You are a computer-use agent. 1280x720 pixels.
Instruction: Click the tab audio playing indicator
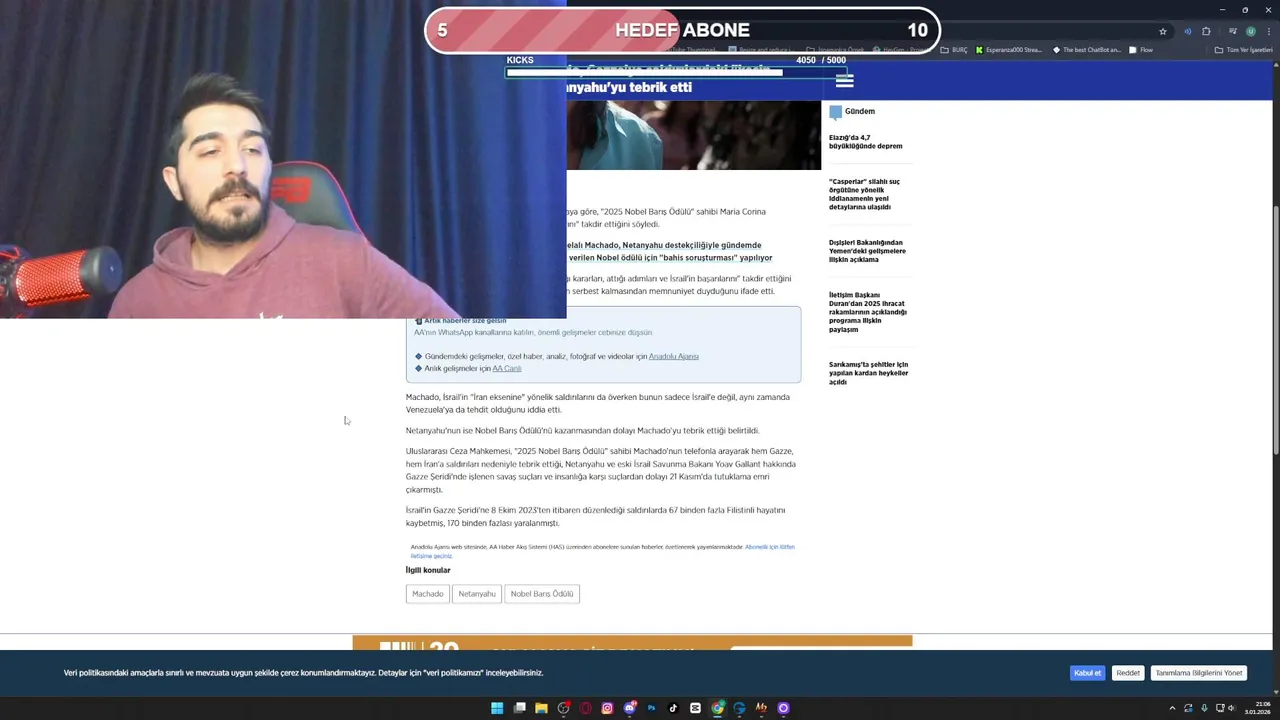coord(1188,31)
